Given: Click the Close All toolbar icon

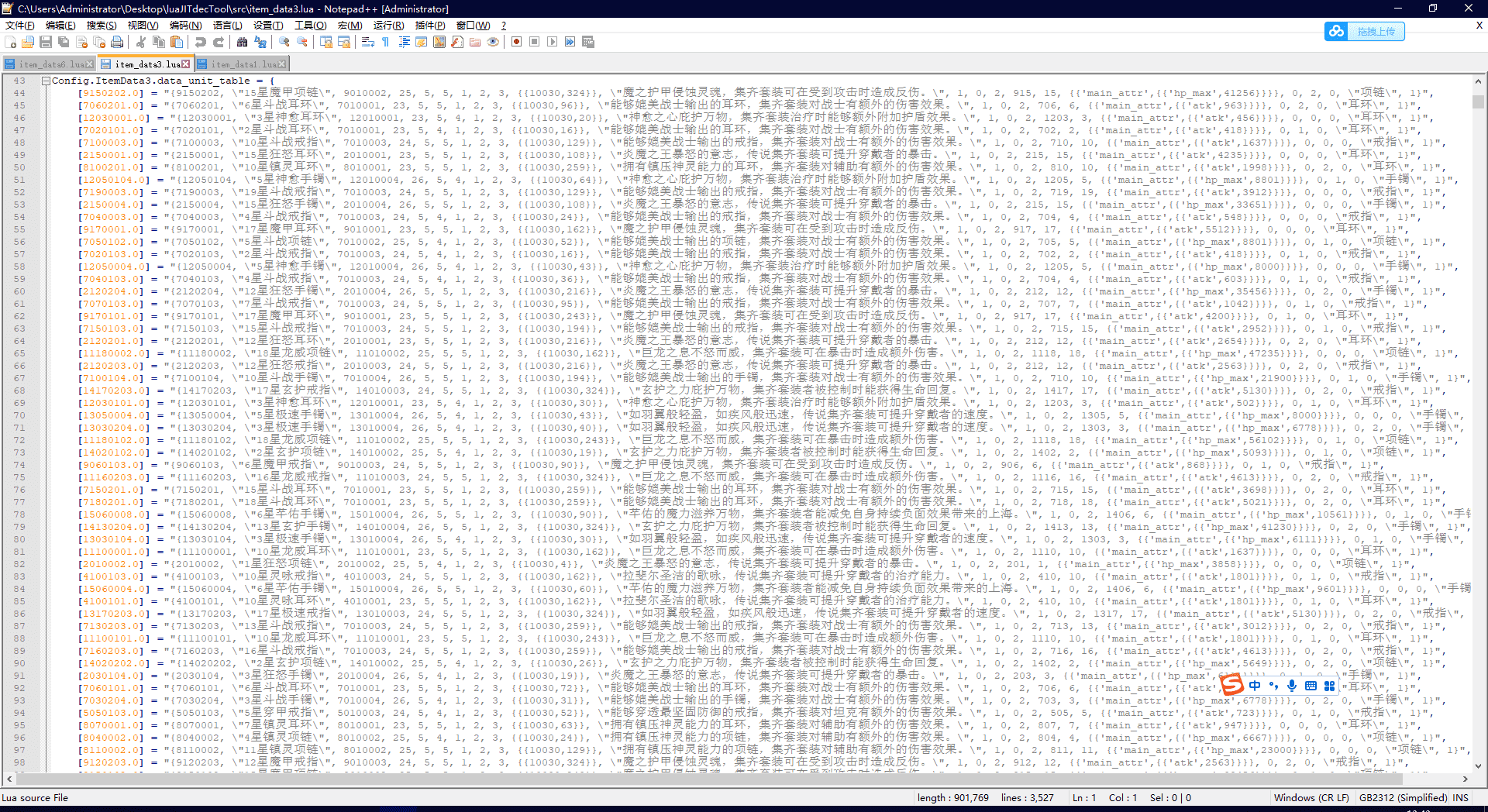Looking at the screenshot, I should [x=99, y=42].
